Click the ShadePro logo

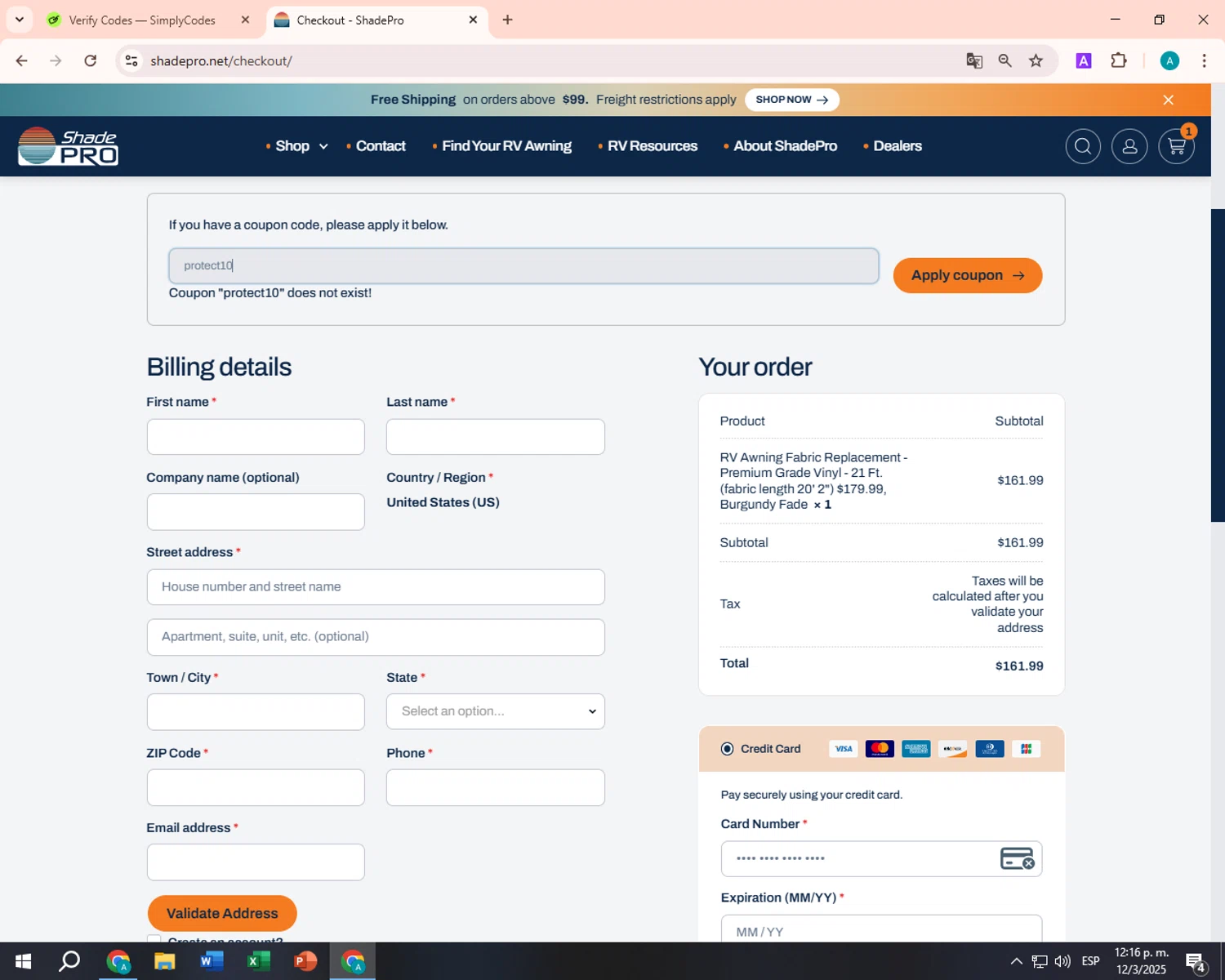point(69,146)
